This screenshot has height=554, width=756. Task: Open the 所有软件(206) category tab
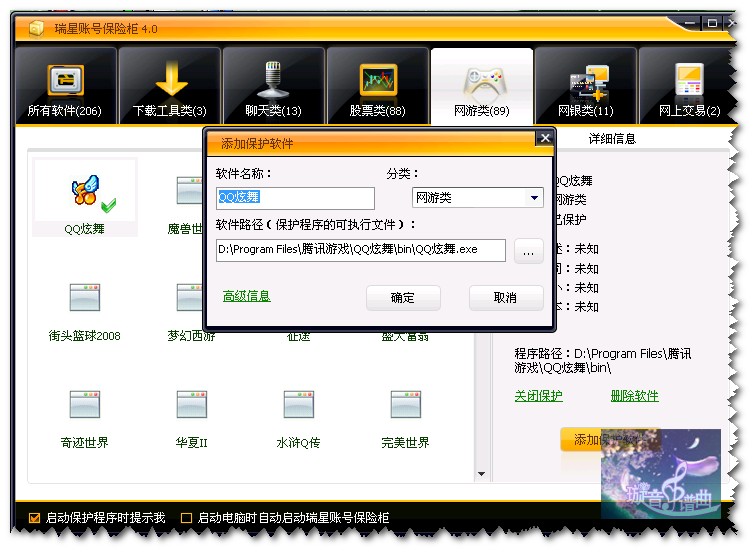(66, 86)
